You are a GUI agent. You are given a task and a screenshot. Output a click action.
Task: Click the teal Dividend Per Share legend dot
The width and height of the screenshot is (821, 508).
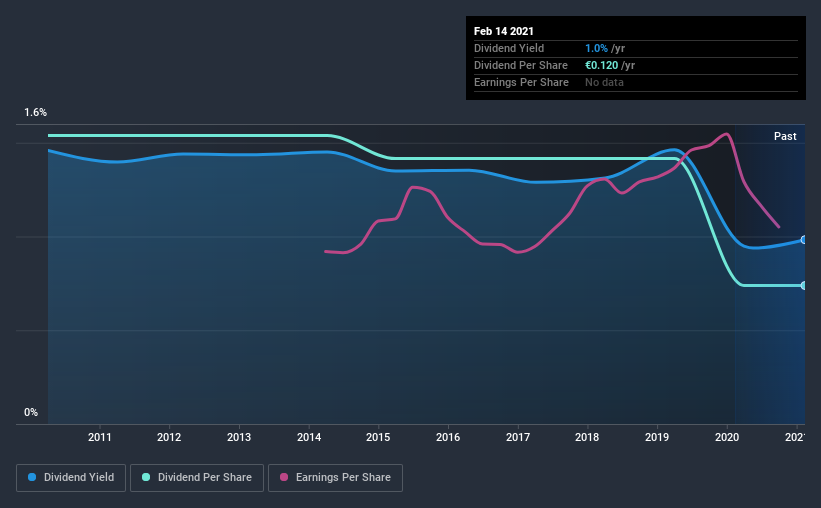tap(146, 477)
